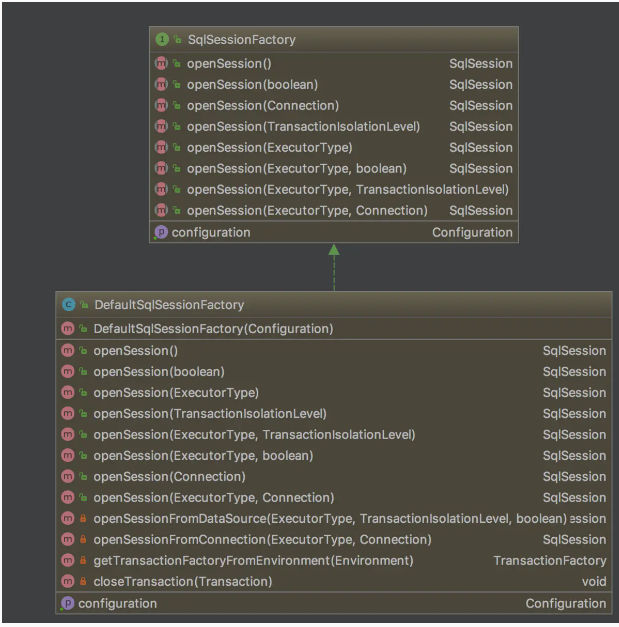Image resolution: width=619 pixels, height=627 pixels.
Task: Click method icon of openSession() in SqlSessionFactory
Action: pos(161,63)
